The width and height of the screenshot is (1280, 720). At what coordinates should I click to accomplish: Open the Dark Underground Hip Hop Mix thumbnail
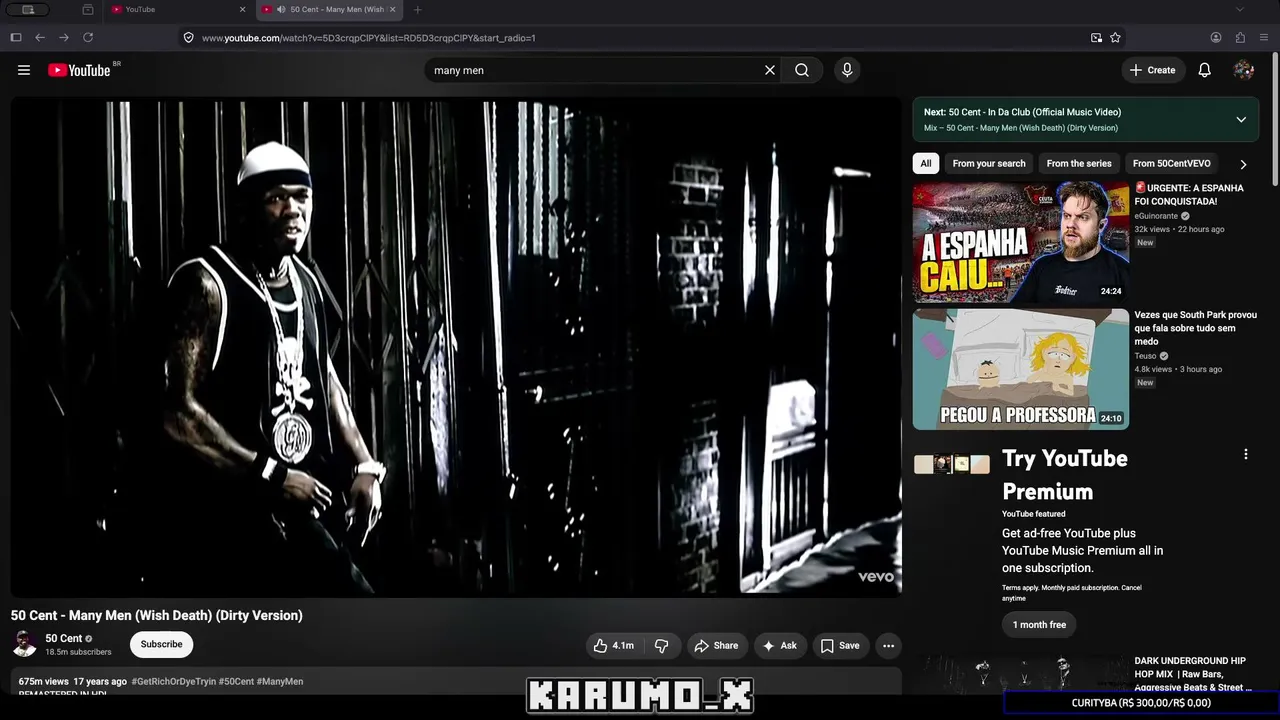click(x=1021, y=675)
